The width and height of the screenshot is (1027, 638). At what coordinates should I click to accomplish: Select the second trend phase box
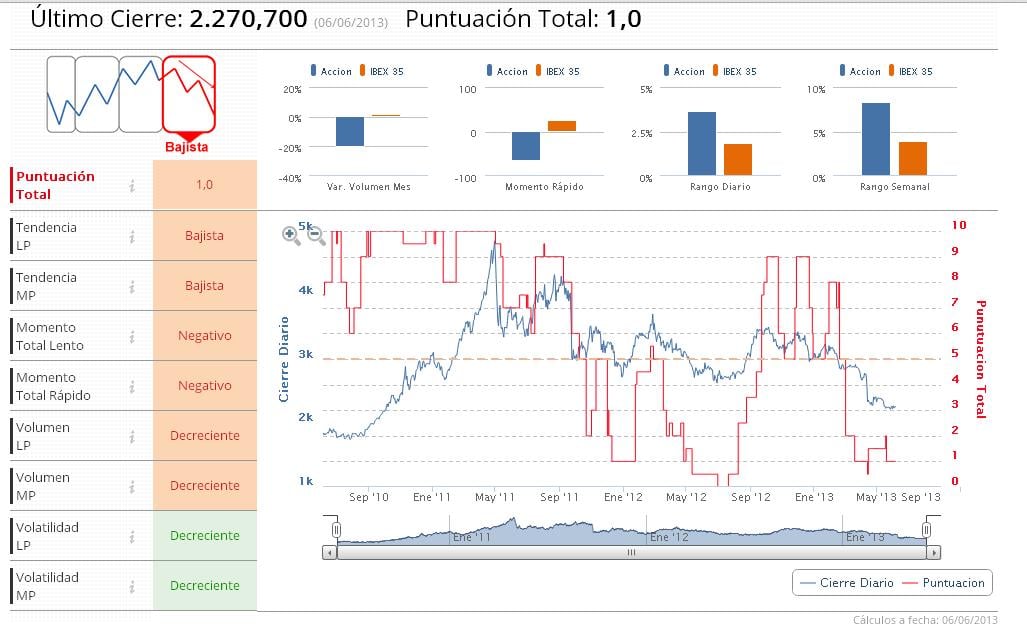pyautogui.click(x=97, y=94)
